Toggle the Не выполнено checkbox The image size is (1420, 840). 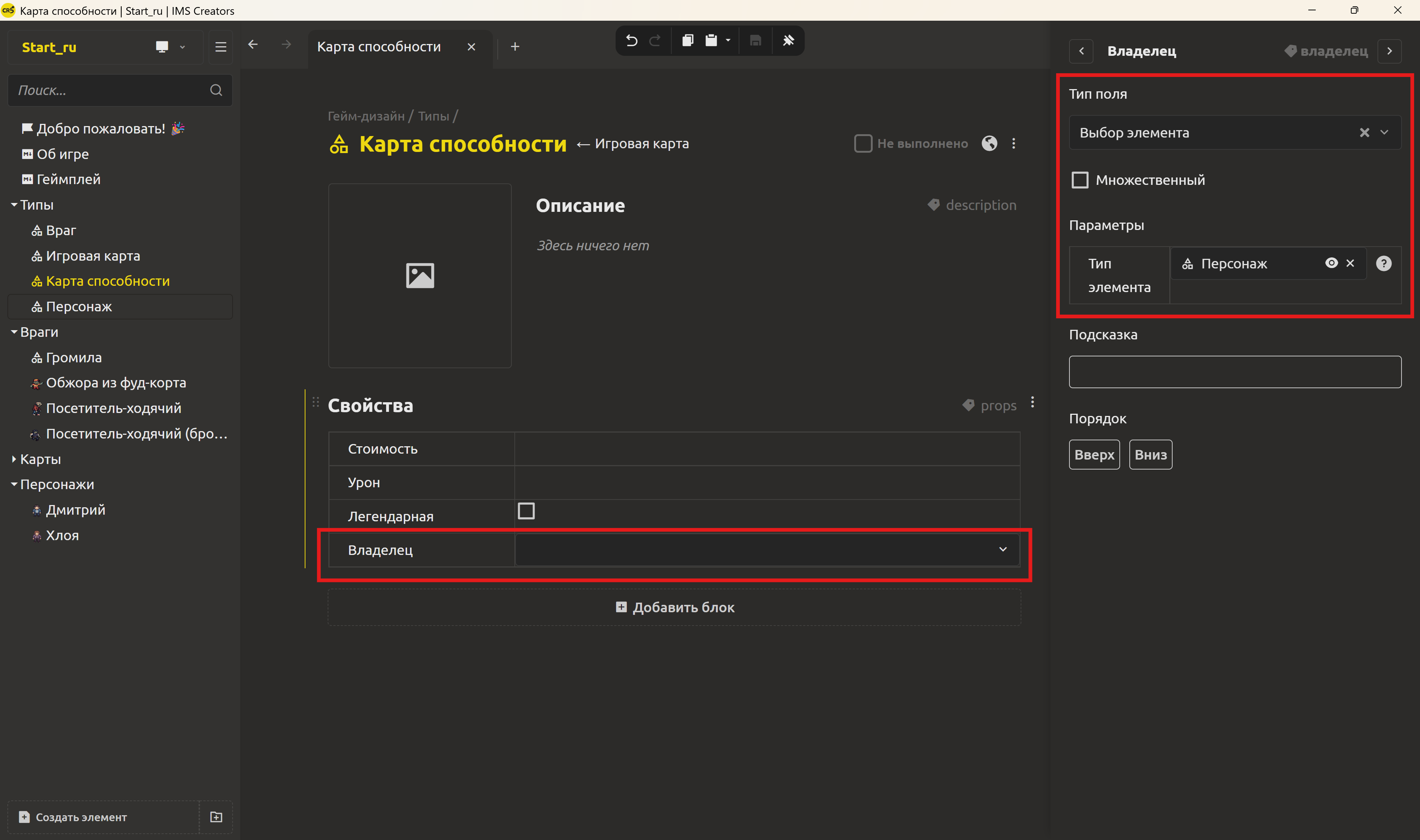pos(863,143)
